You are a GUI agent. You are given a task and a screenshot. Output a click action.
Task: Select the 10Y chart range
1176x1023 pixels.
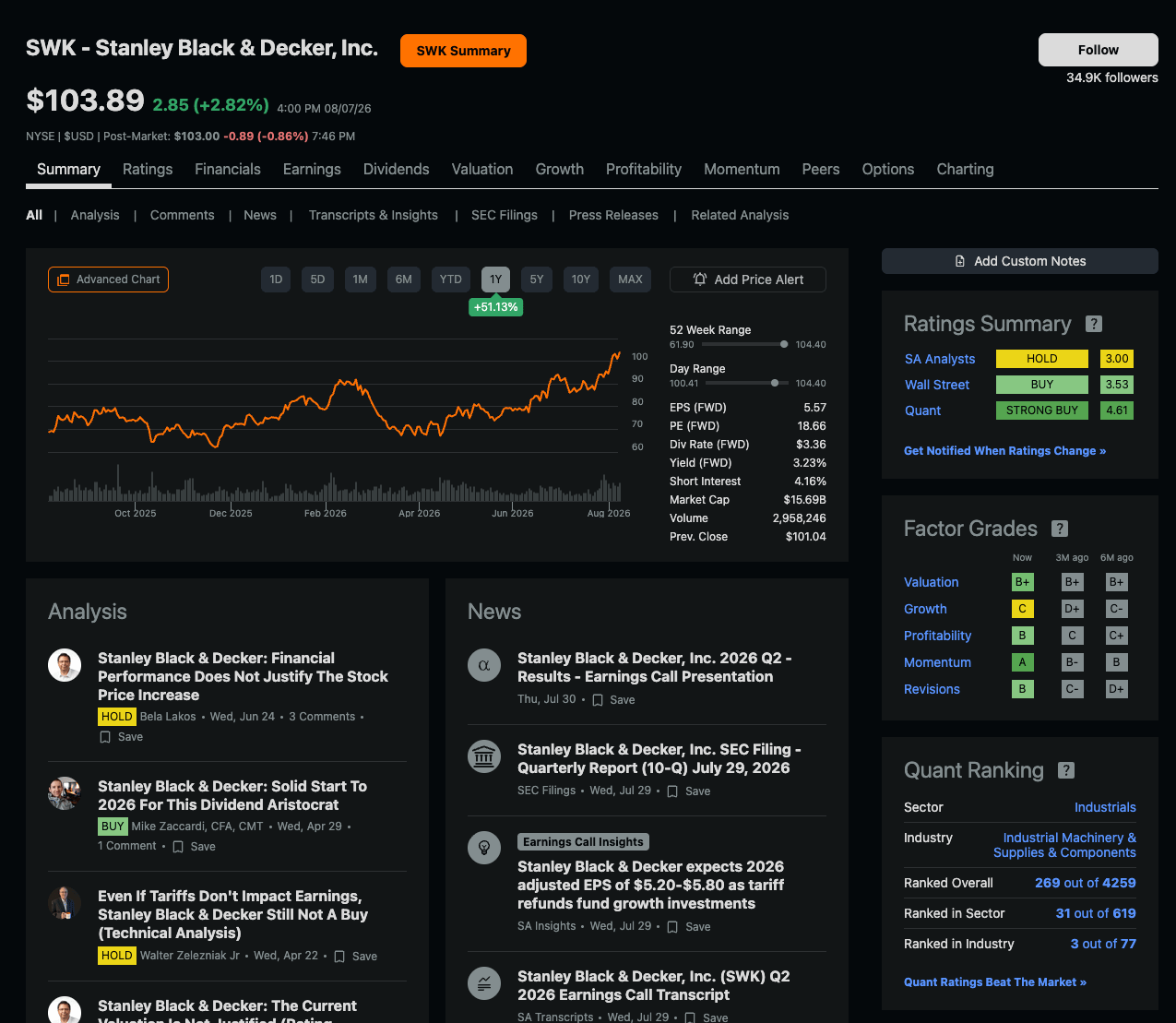pyautogui.click(x=581, y=280)
